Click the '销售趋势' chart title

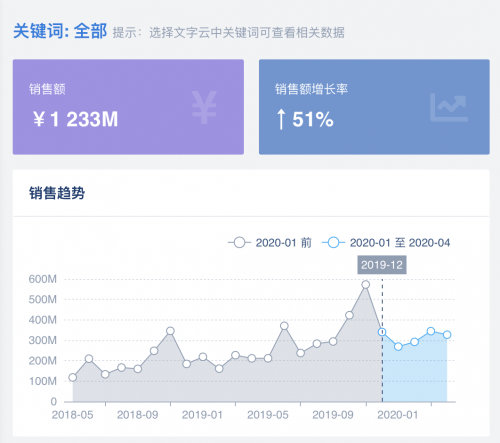[x=57, y=193]
